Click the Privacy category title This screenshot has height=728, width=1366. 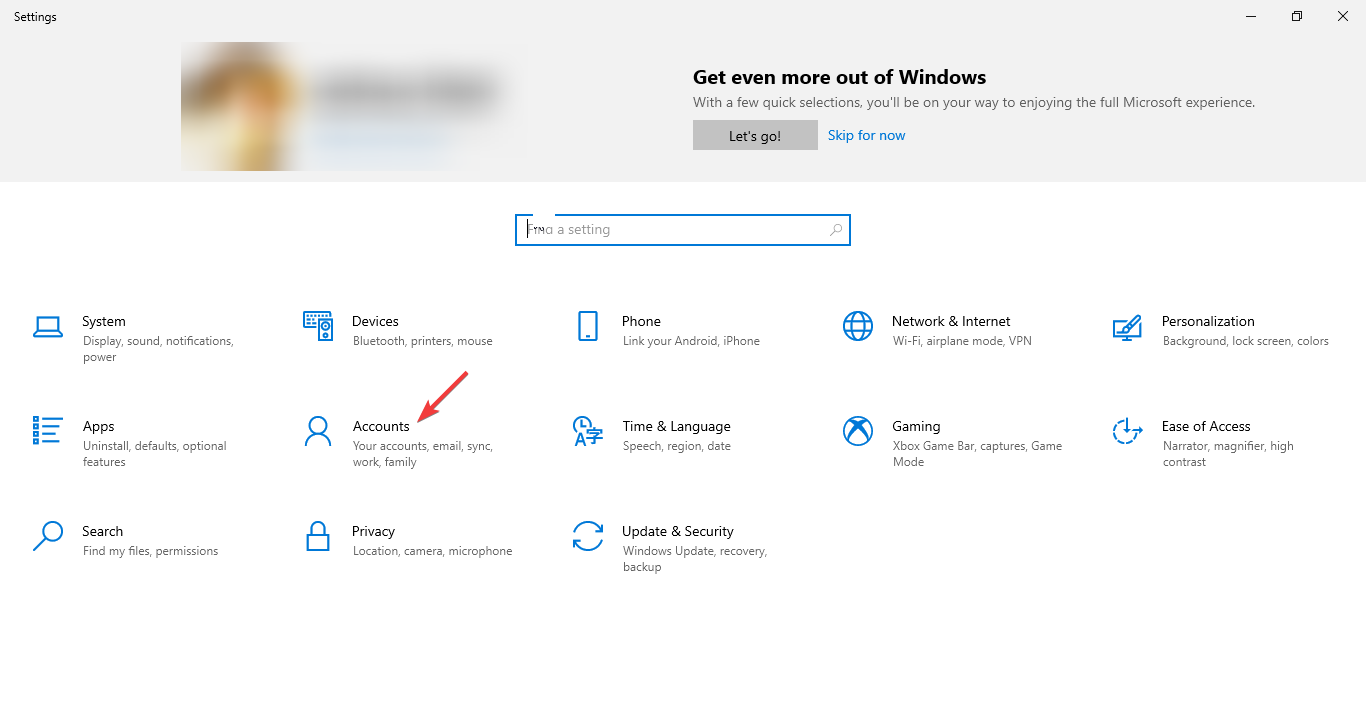[373, 531]
